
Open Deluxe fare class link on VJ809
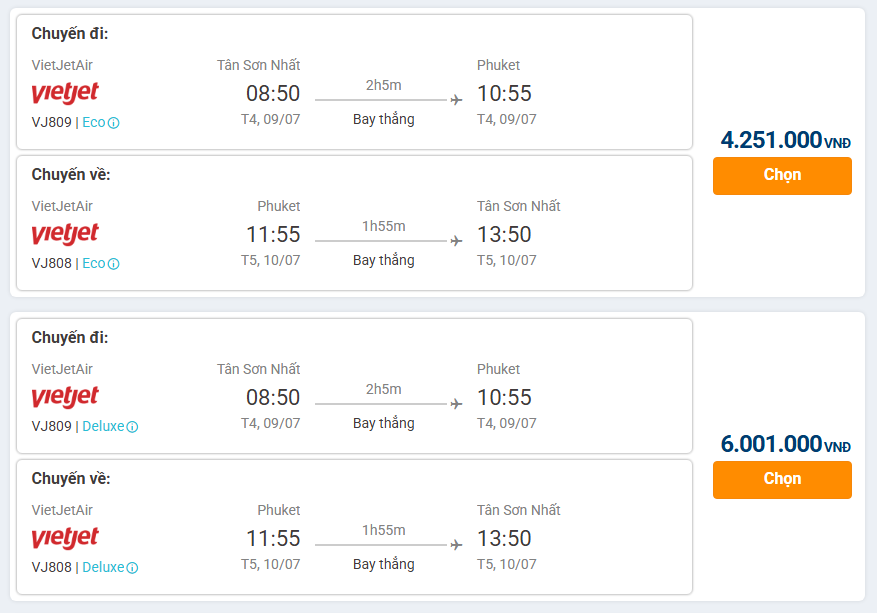tap(103, 427)
